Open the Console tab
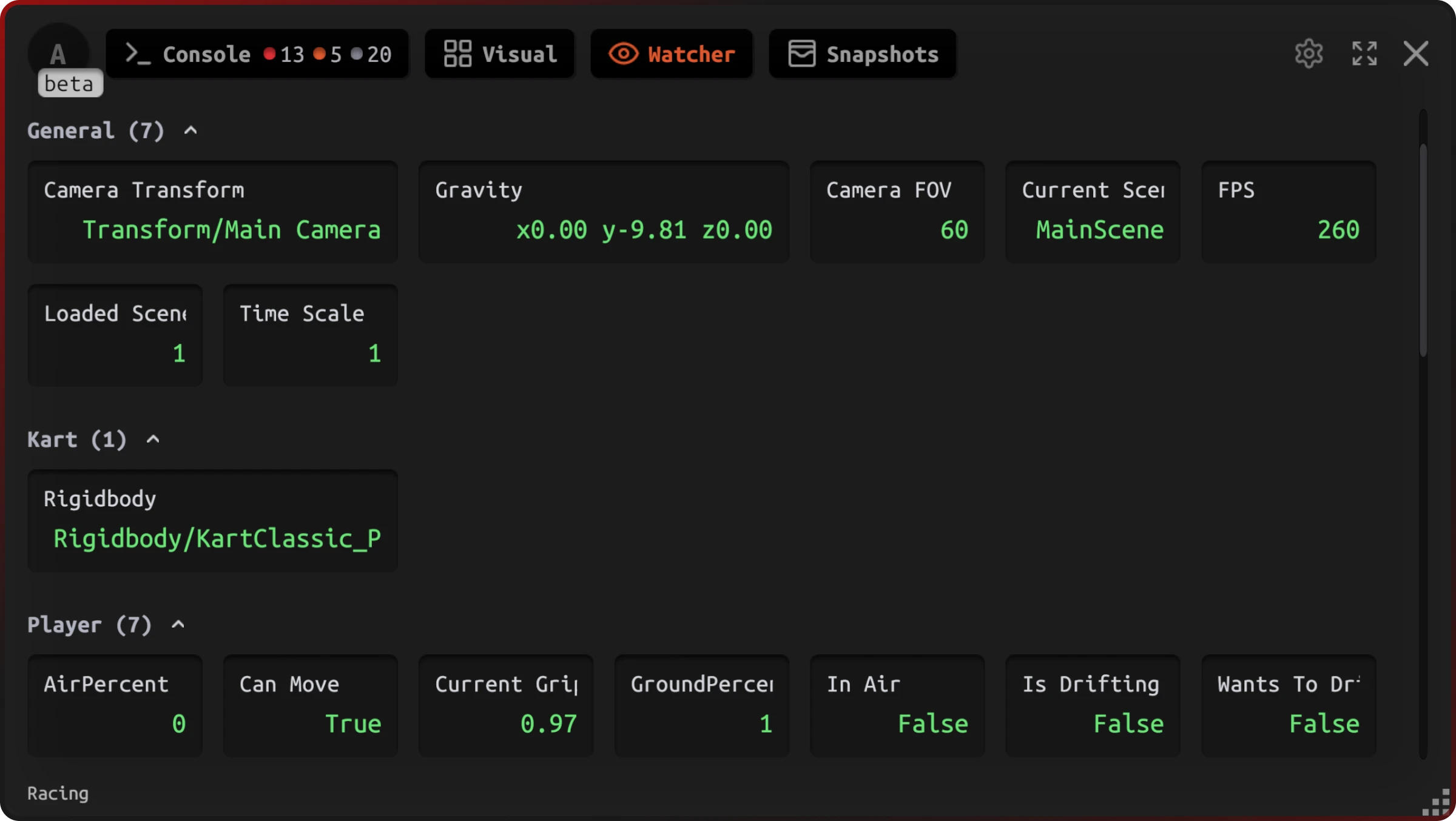The image size is (1456, 821). [x=257, y=54]
